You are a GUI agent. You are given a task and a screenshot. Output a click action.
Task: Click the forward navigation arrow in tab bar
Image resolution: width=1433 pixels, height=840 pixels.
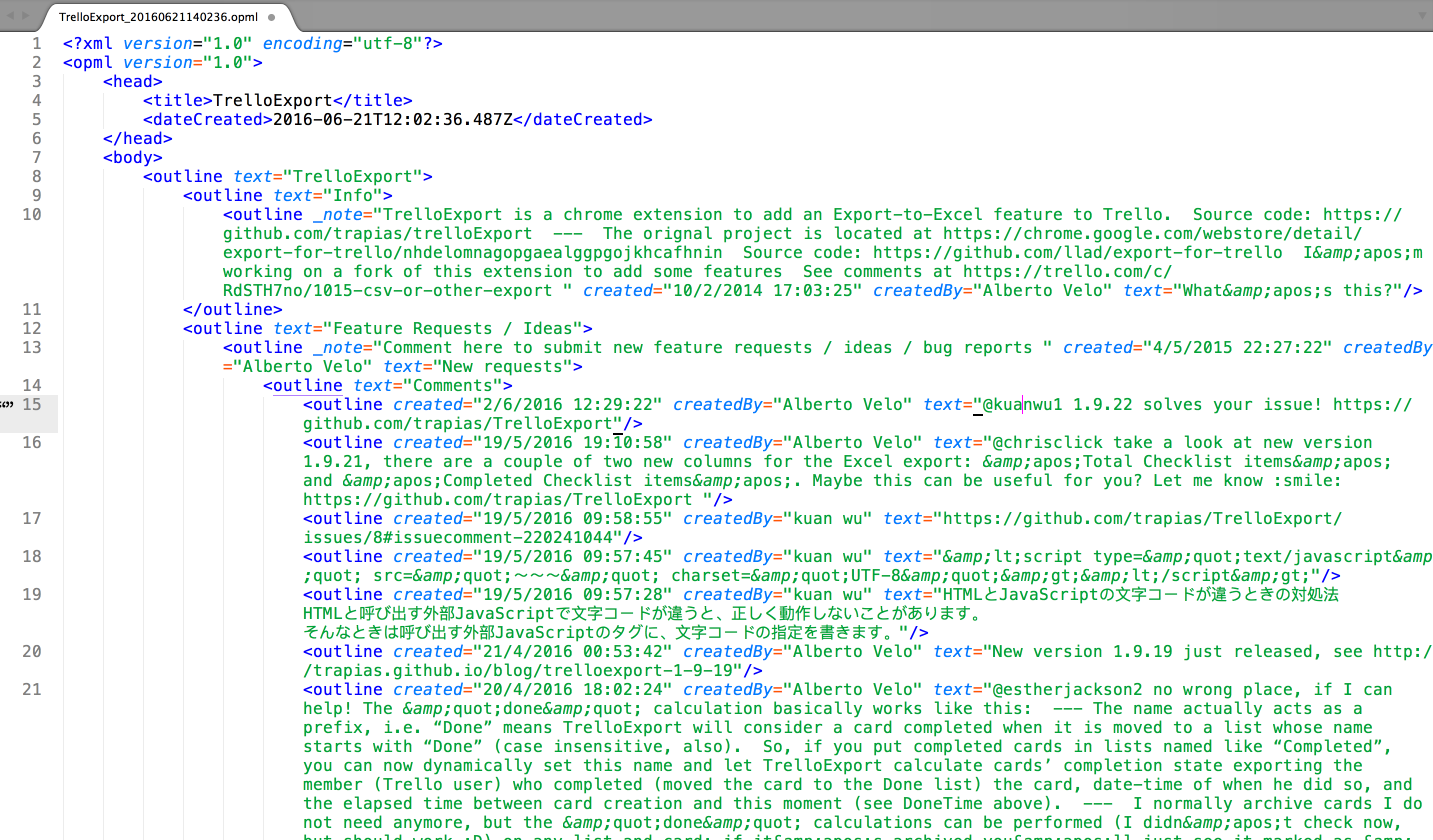[x=25, y=16]
